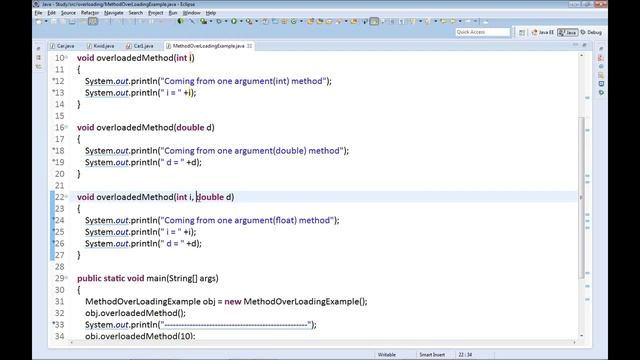Click the Open Perspective icon

pyautogui.click(x=522, y=32)
